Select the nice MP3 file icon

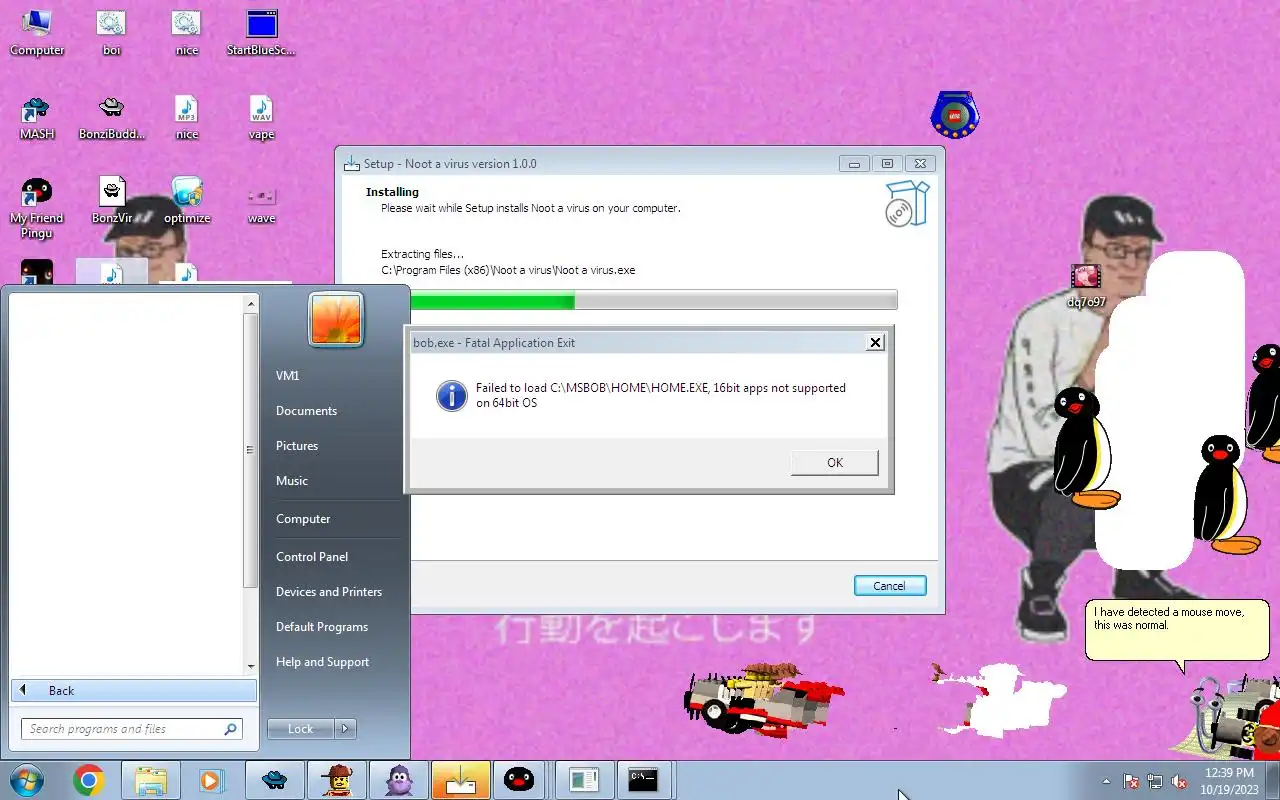pyautogui.click(x=186, y=117)
